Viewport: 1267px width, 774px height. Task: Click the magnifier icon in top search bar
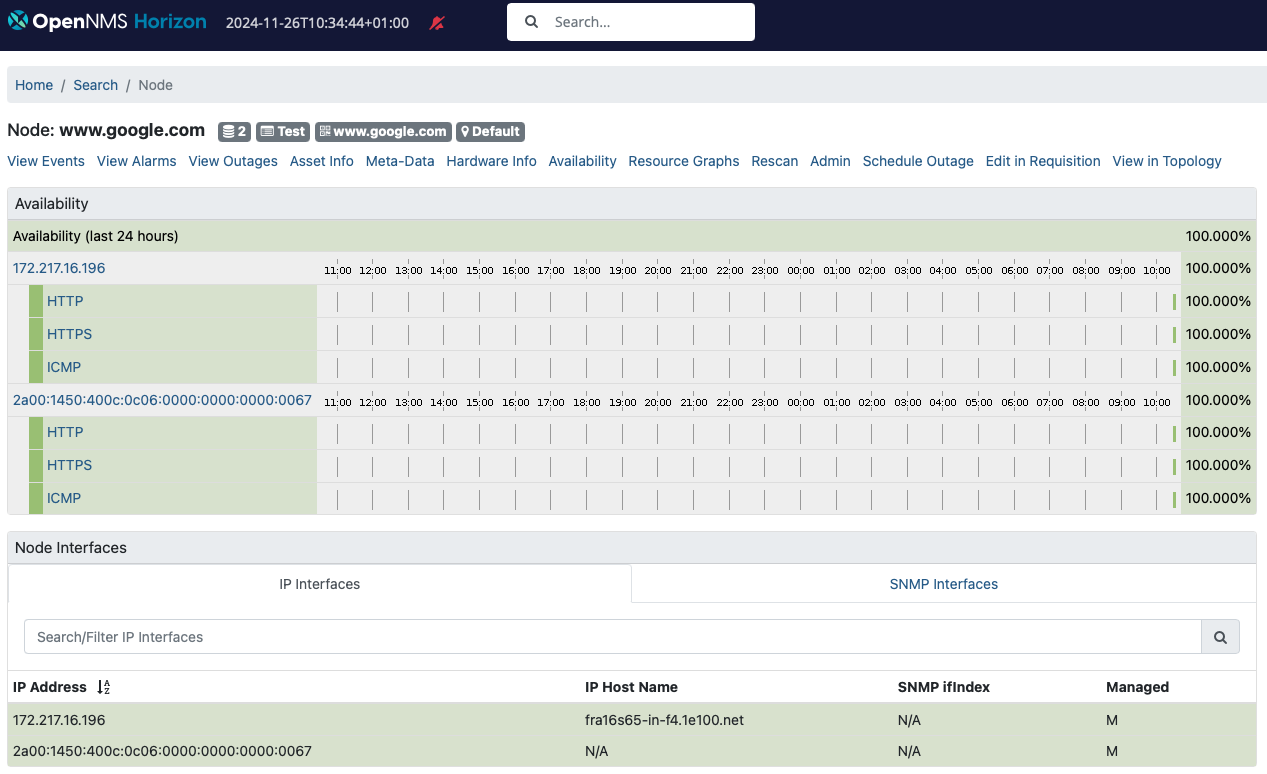point(531,22)
